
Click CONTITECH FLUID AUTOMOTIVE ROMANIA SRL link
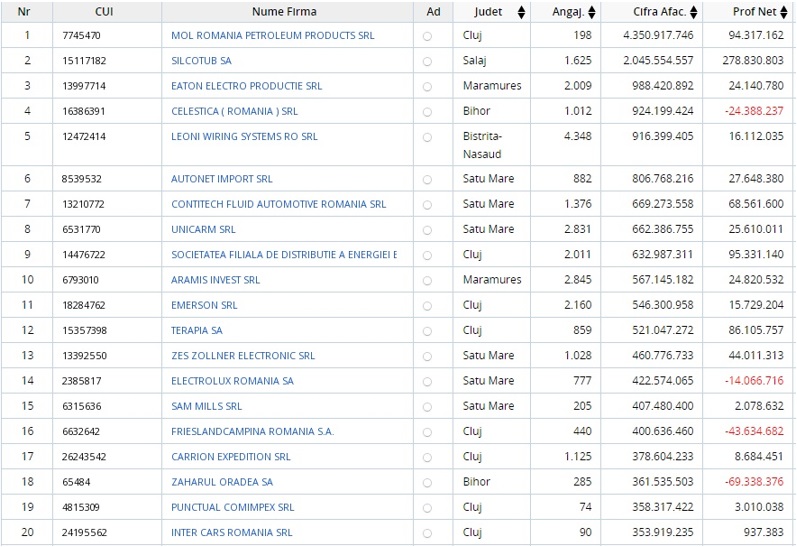tap(278, 204)
